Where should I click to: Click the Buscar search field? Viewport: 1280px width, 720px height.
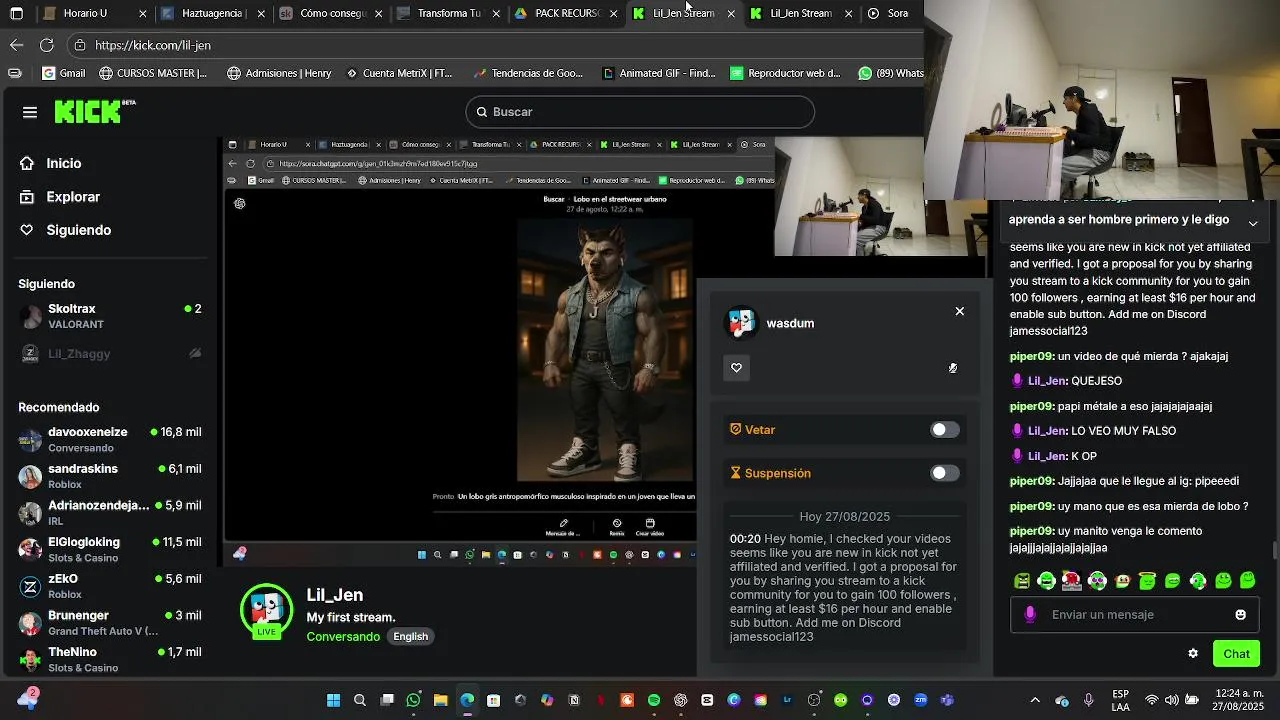640,112
